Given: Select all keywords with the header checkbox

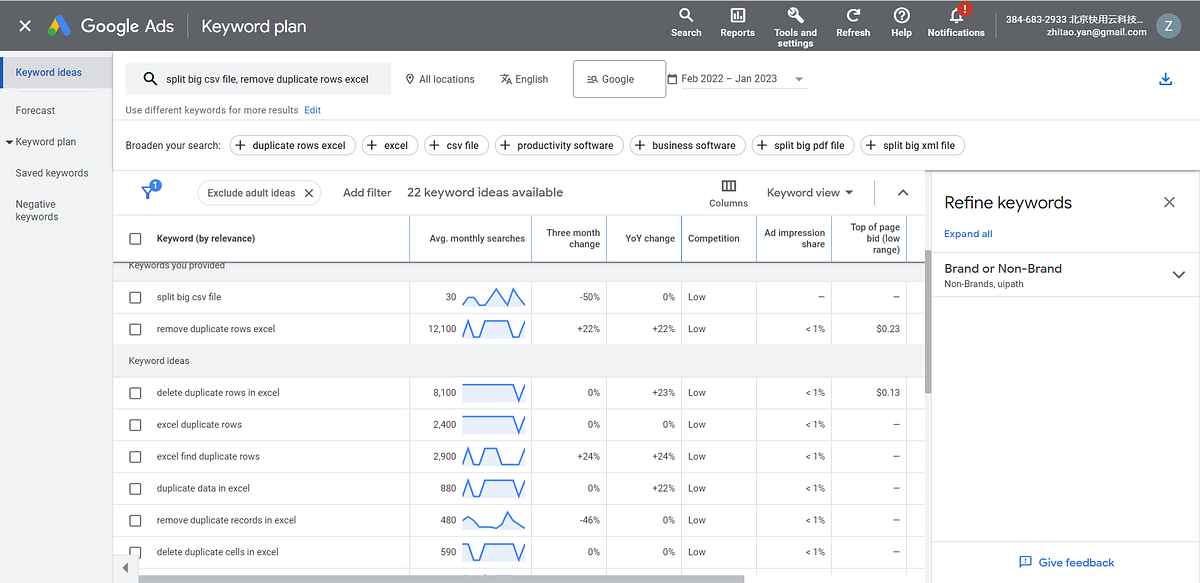Looking at the screenshot, I should click(135, 238).
